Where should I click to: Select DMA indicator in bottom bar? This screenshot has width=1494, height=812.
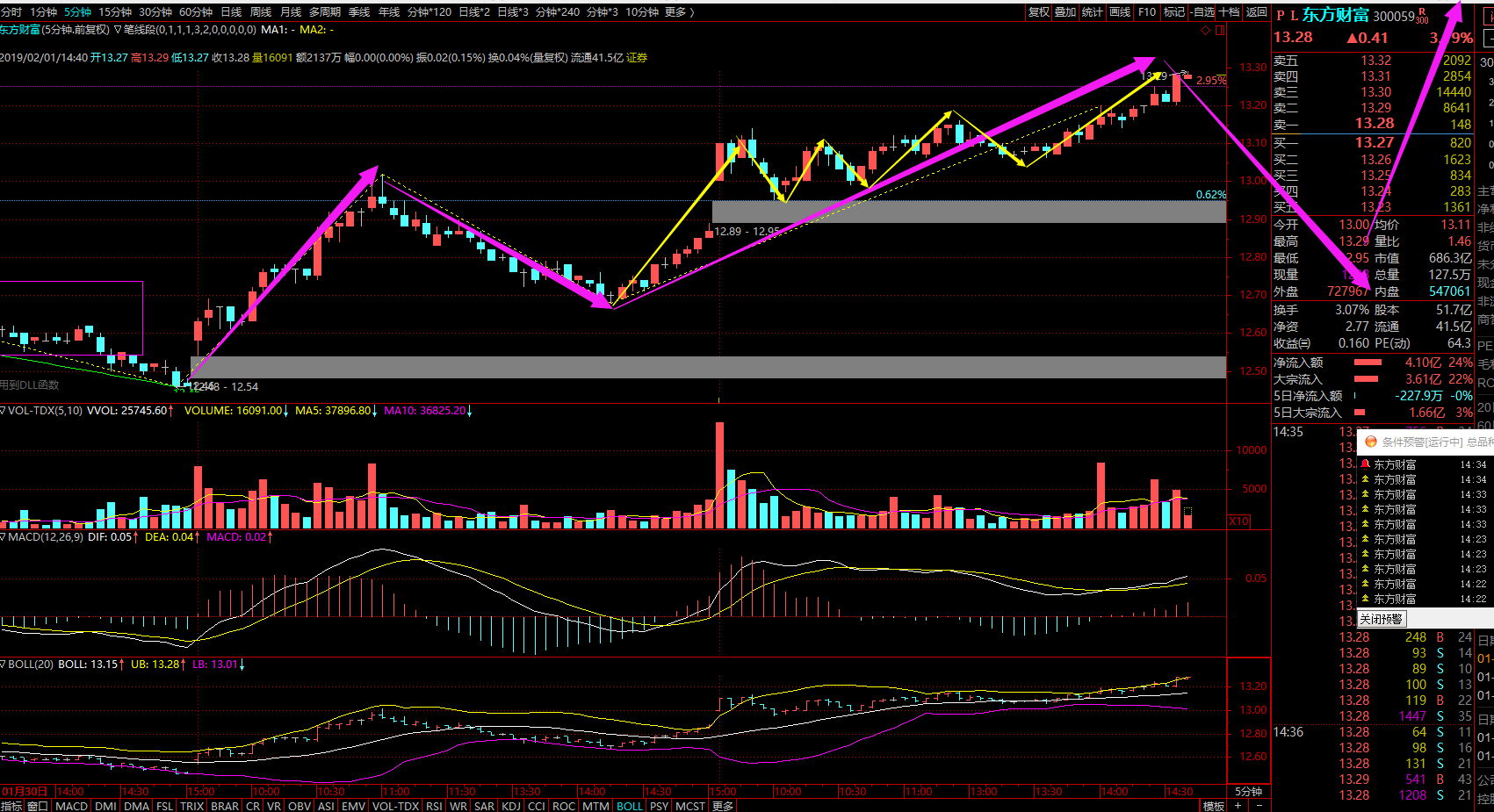pyautogui.click(x=136, y=806)
